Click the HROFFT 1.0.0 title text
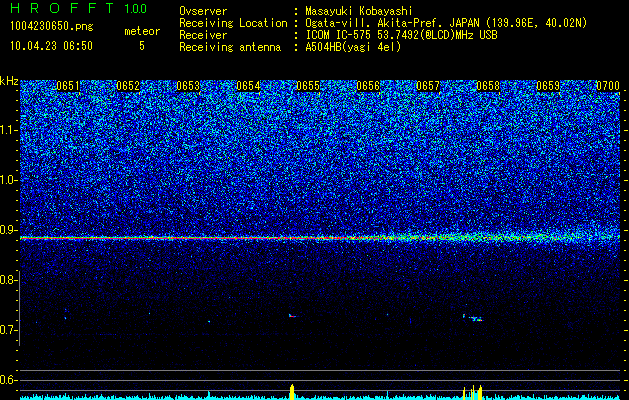The width and height of the screenshot is (629, 400). tap(78, 8)
